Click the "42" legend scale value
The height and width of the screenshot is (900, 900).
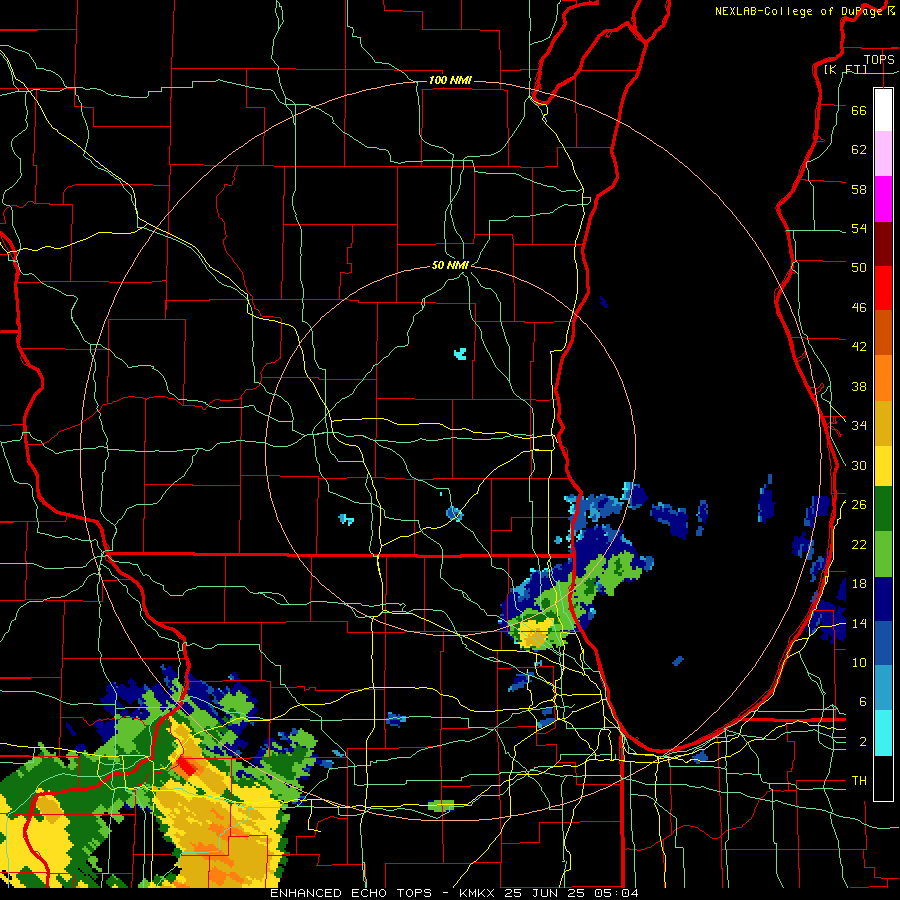pos(859,347)
